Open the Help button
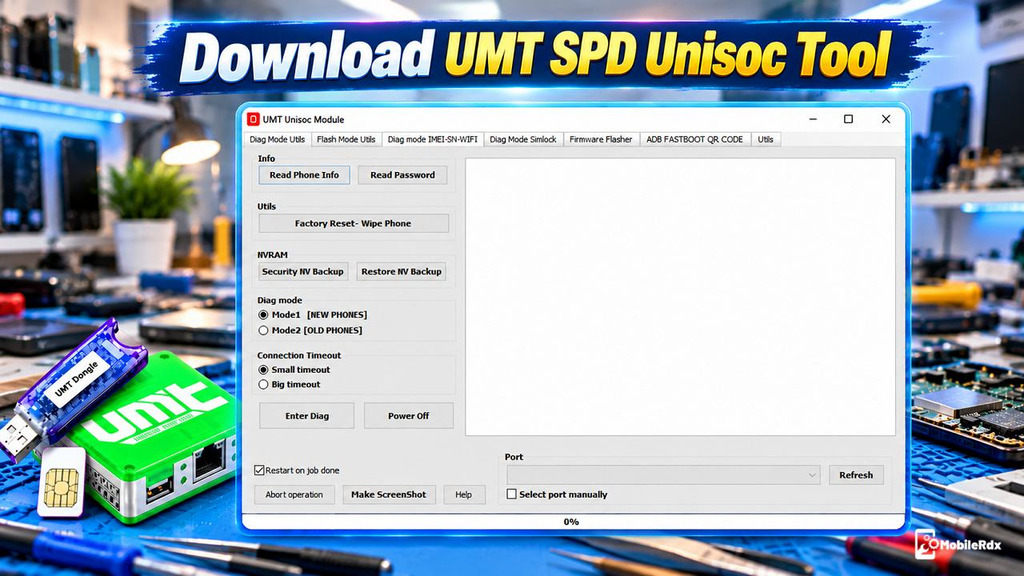 pyautogui.click(x=464, y=495)
